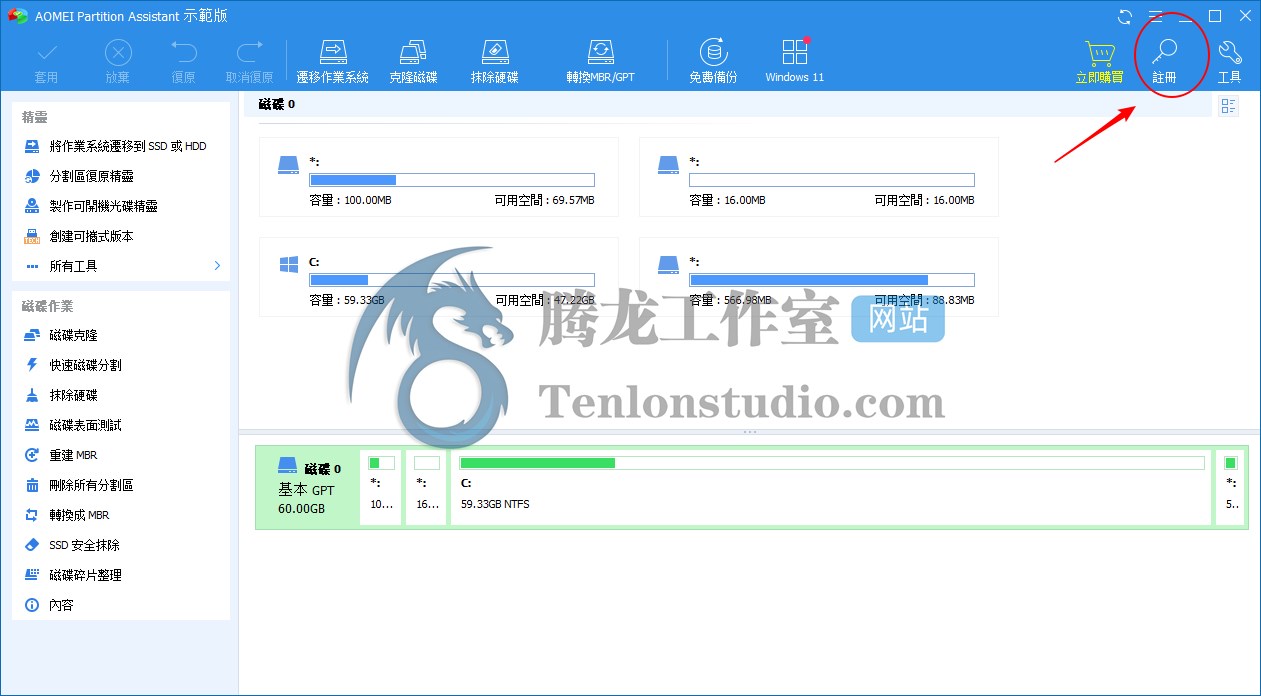Launch the 轉換MBR/GPT conversion tool
Viewport: 1261px width, 696px height.
click(600, 62)
